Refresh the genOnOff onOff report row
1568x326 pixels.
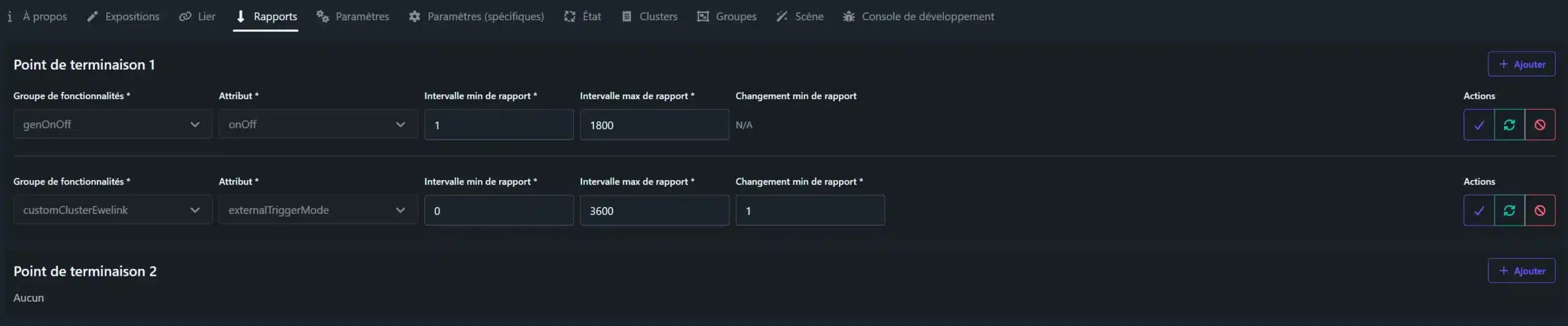pyautogui.click(x=1509, y=125)
